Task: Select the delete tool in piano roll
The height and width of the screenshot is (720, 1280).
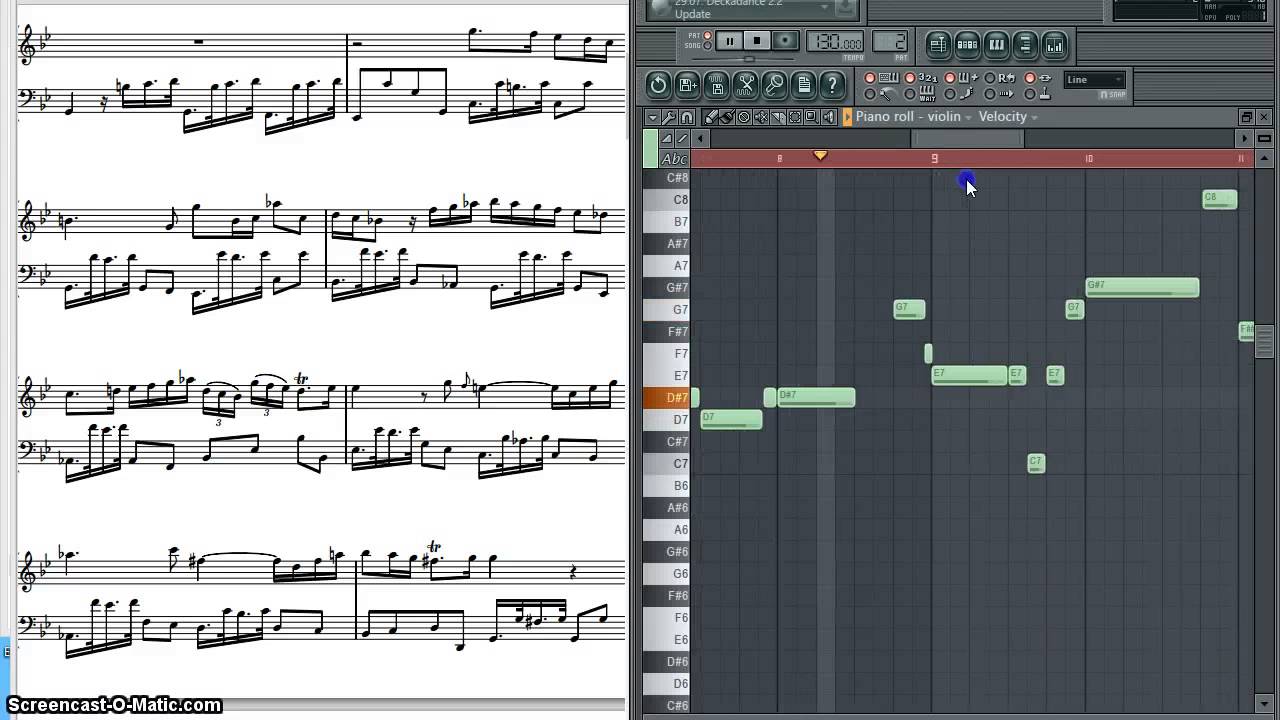Action: coord(744,117)
